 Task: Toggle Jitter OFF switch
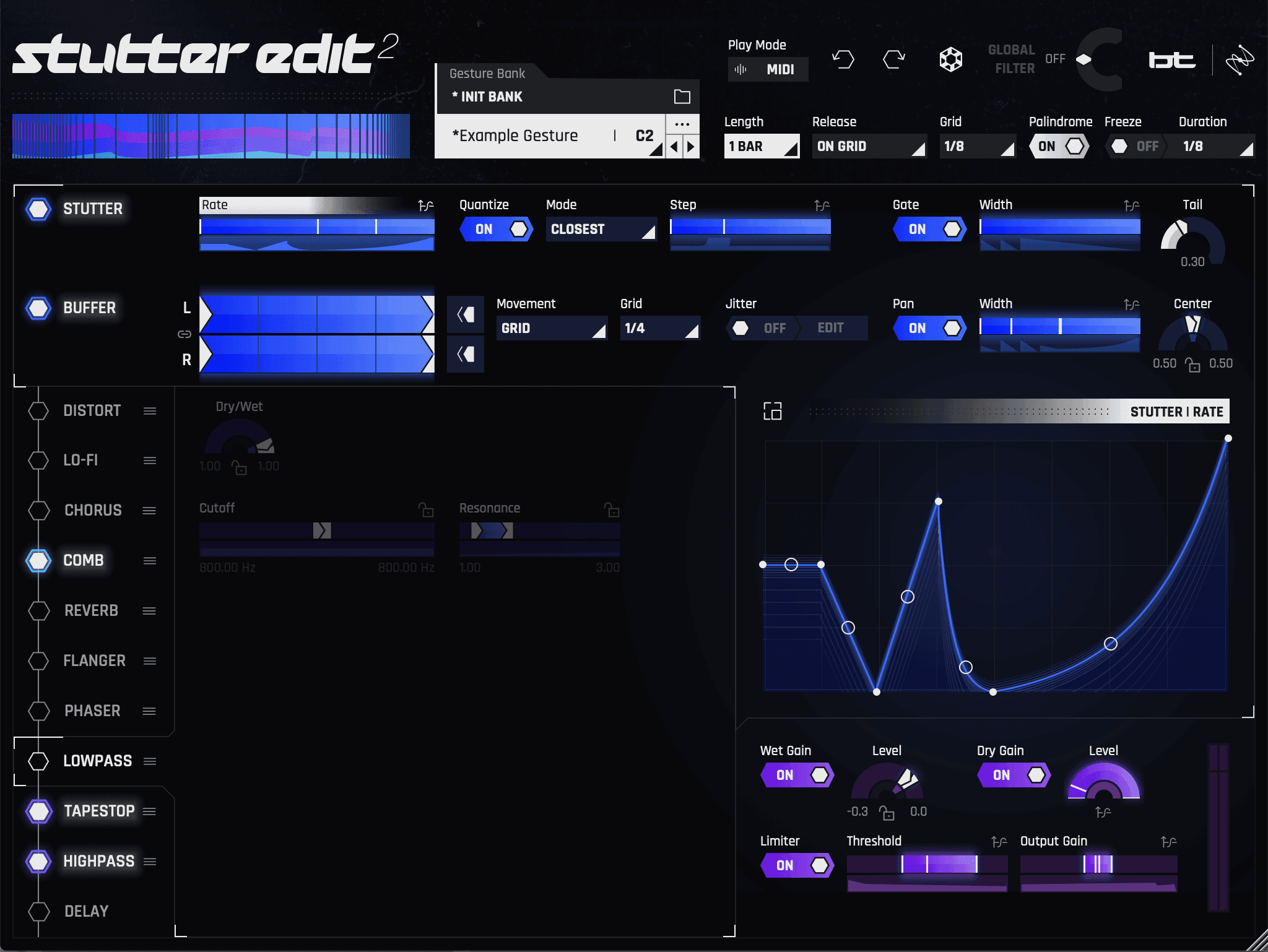pos(762,328)
